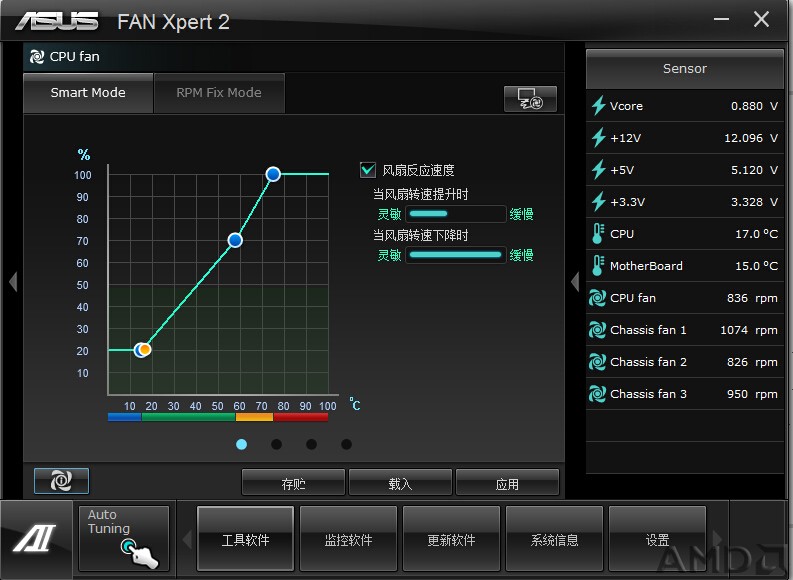The height and width of the screenshot is (580, 793).
Task: Select the +3.3V lightning icon
Action: coord(598,202)
